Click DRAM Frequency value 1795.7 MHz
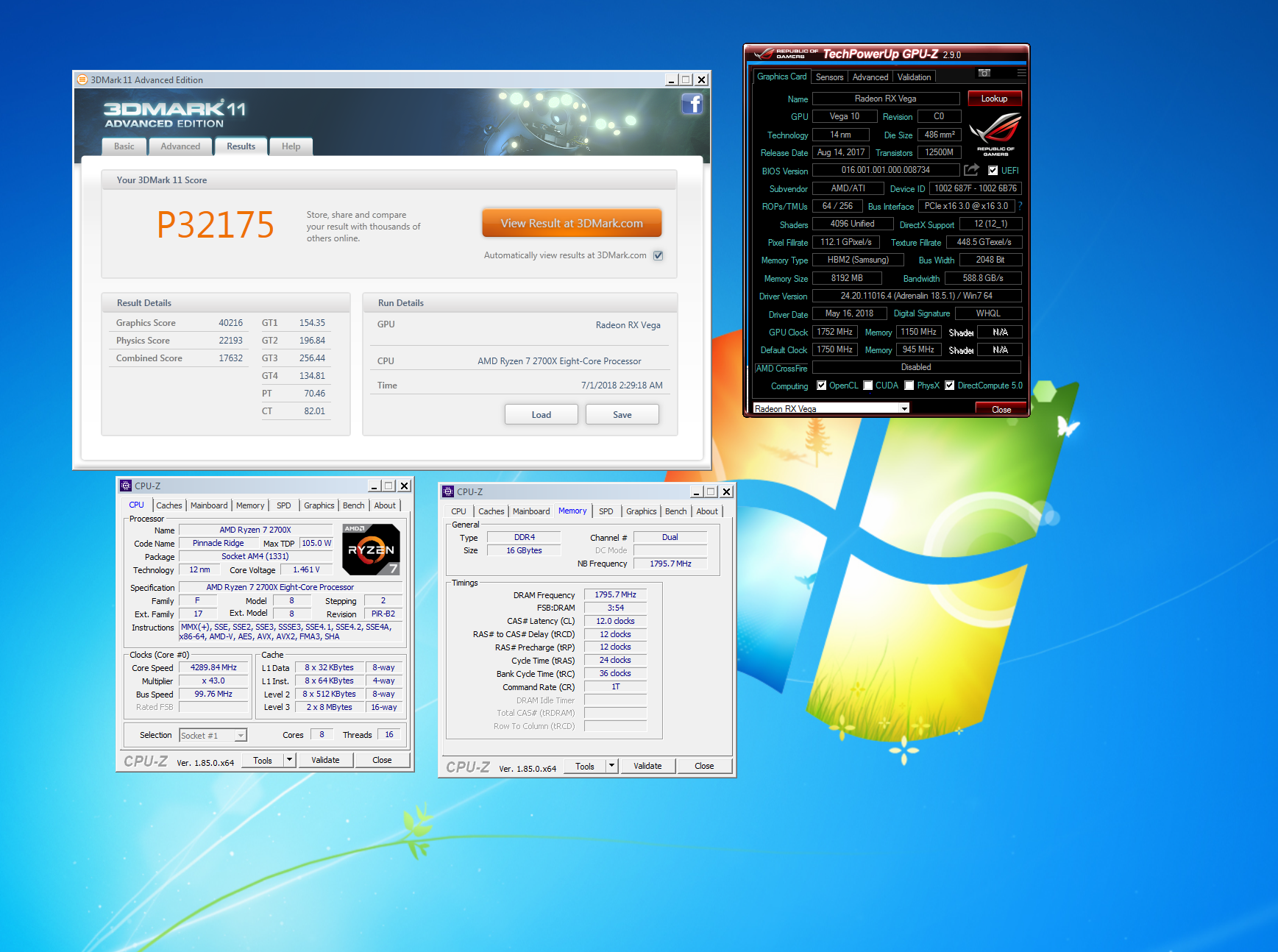1278x952 pixels. [615, 594]
